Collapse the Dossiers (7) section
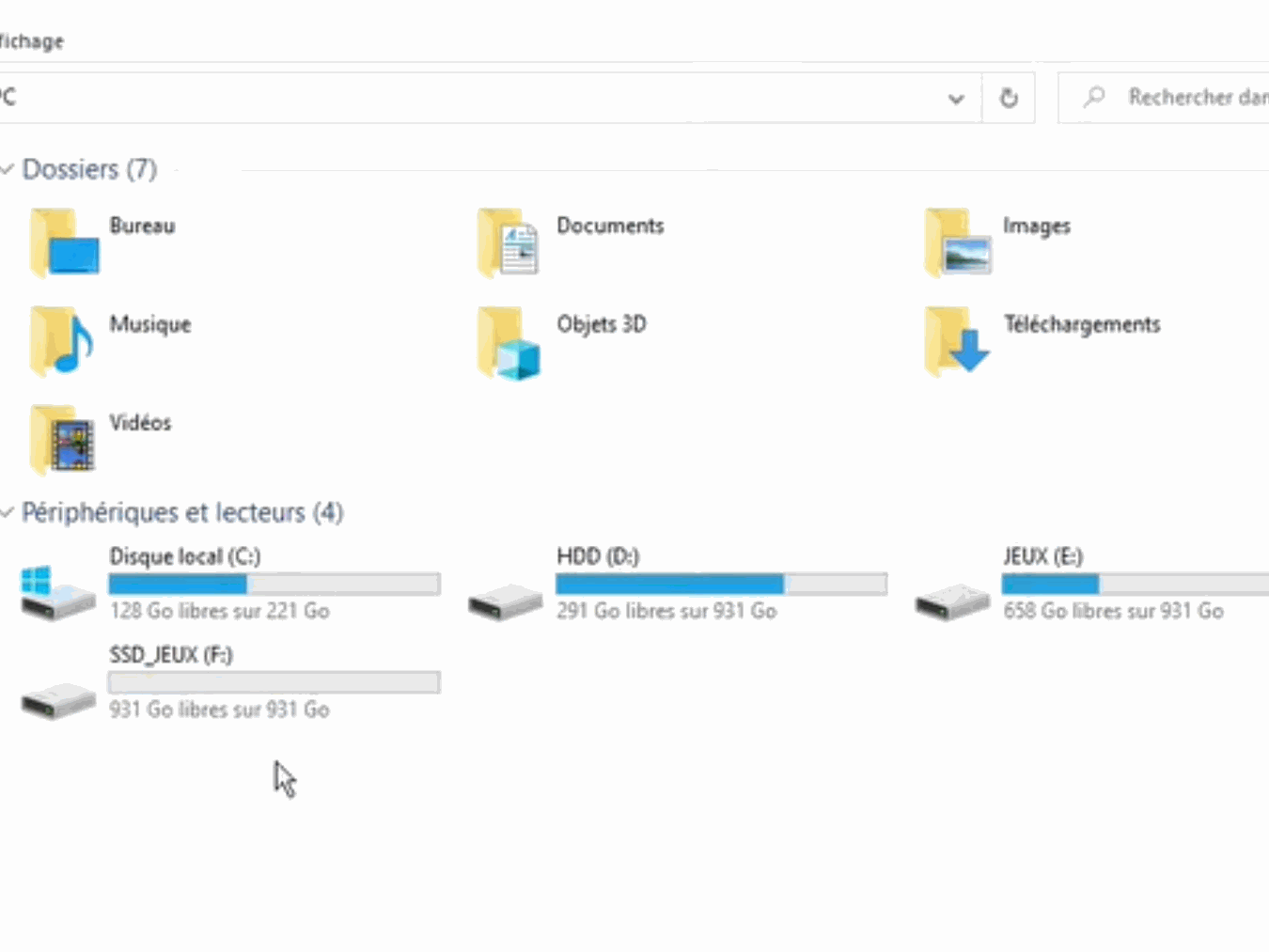The height and width of the screenshot is (952, 1269). click(x=8, y=169)
